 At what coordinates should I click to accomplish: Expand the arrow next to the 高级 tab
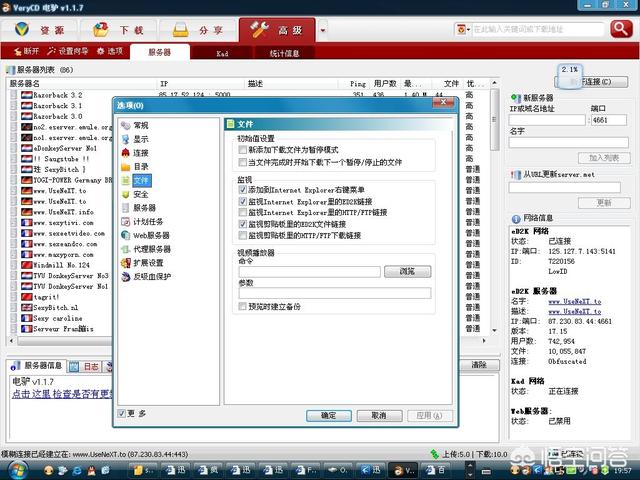pos(323,30)
